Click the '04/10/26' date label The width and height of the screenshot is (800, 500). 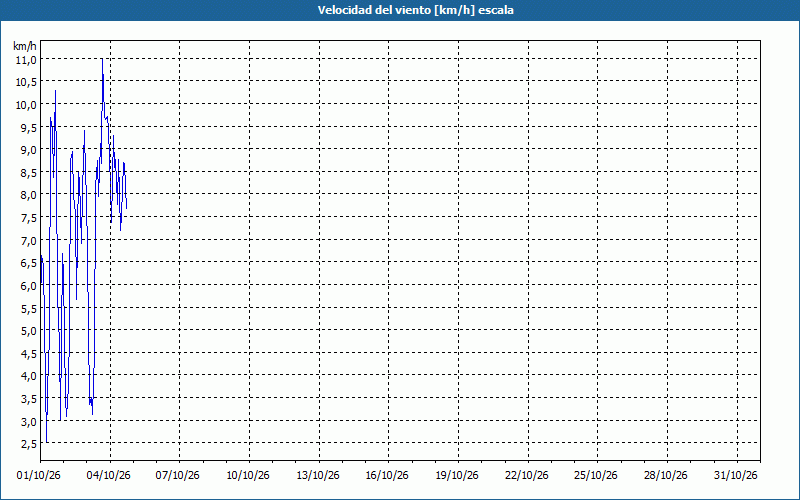(109, 476)
